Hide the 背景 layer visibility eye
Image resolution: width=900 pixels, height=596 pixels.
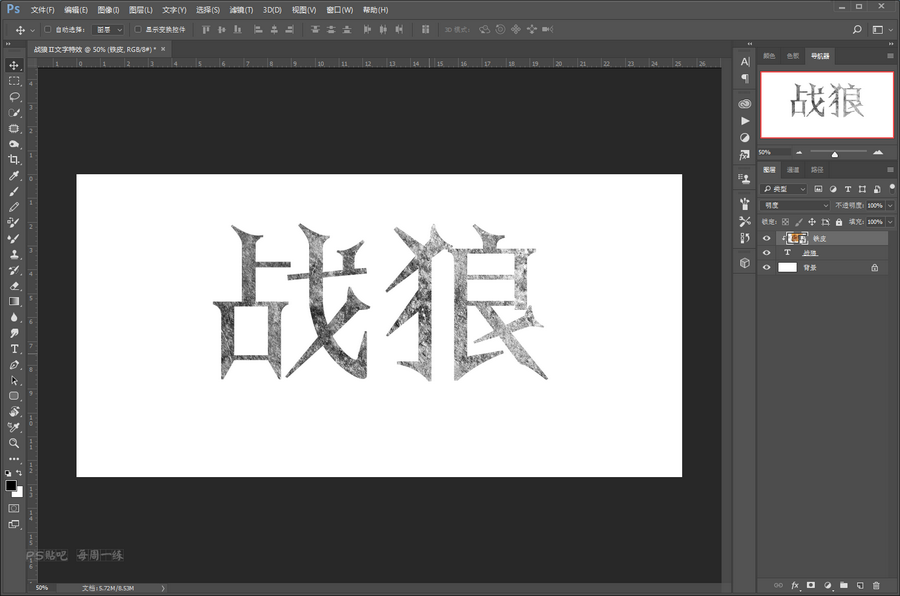(x=766, y=268)
